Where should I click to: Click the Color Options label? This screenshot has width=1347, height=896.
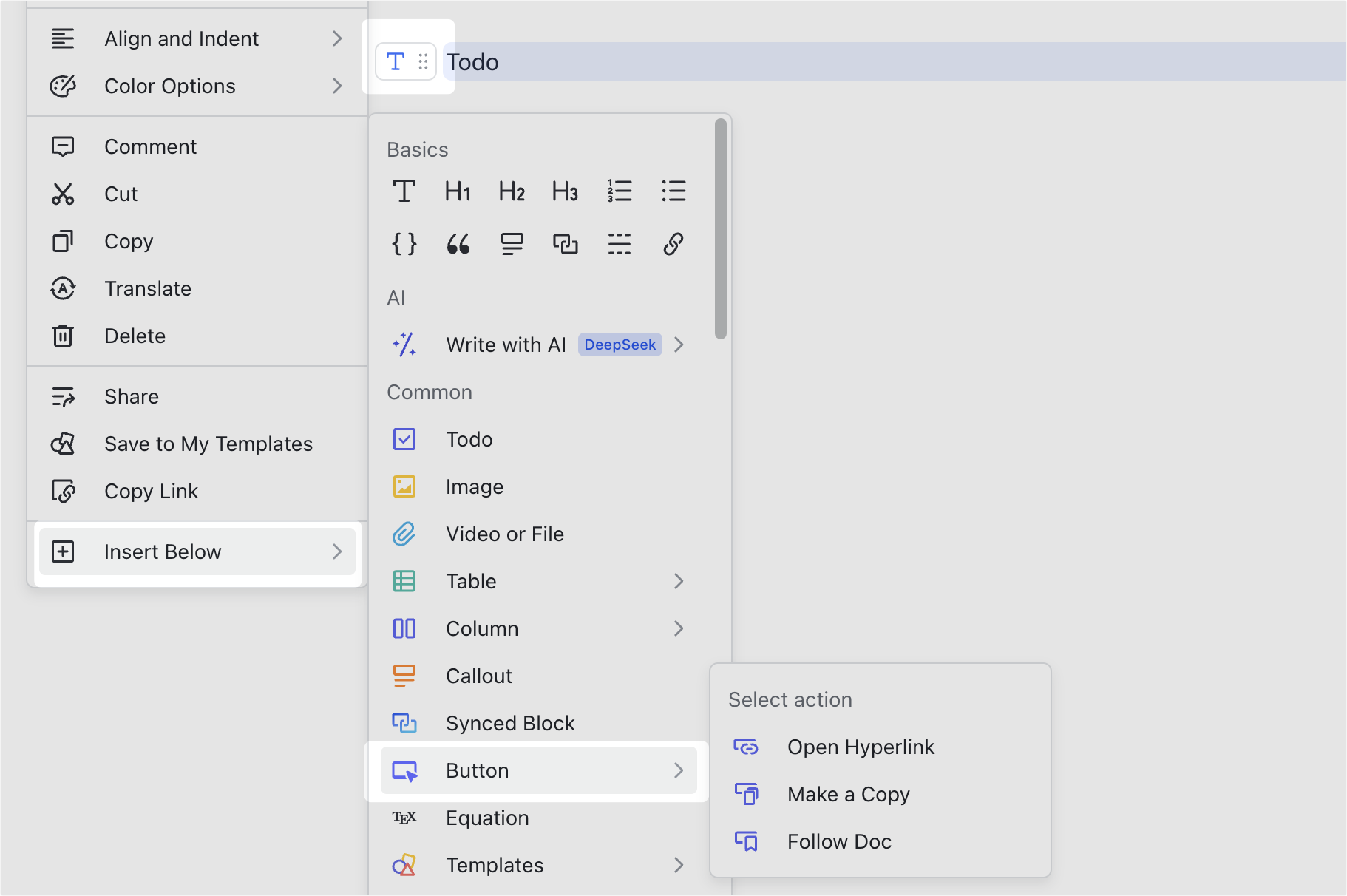[170, 86]
